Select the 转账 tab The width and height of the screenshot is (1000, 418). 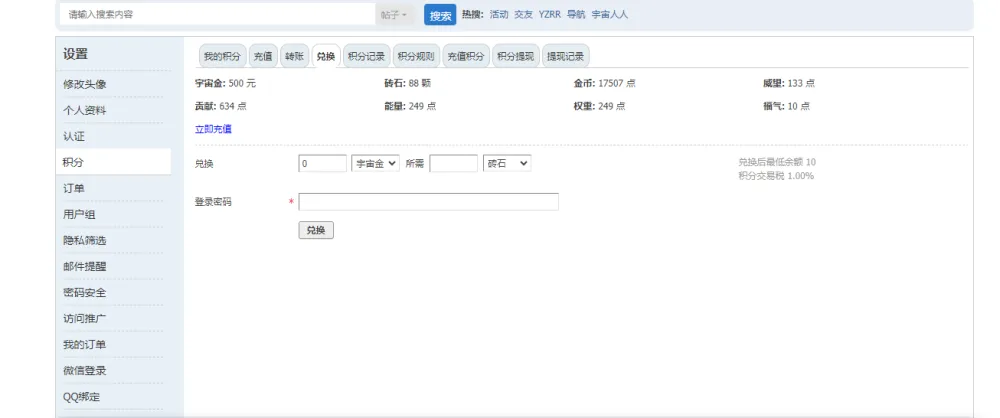tap(293, 57)
